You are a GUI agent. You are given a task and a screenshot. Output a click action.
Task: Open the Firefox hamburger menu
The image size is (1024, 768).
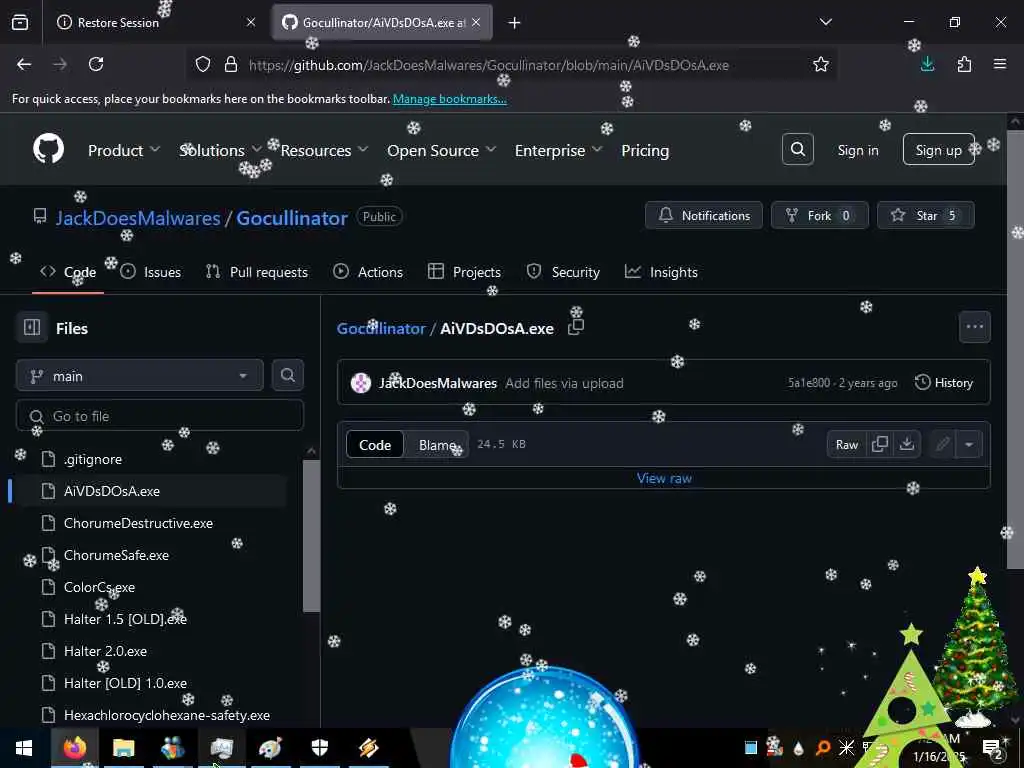[1000, 64]
